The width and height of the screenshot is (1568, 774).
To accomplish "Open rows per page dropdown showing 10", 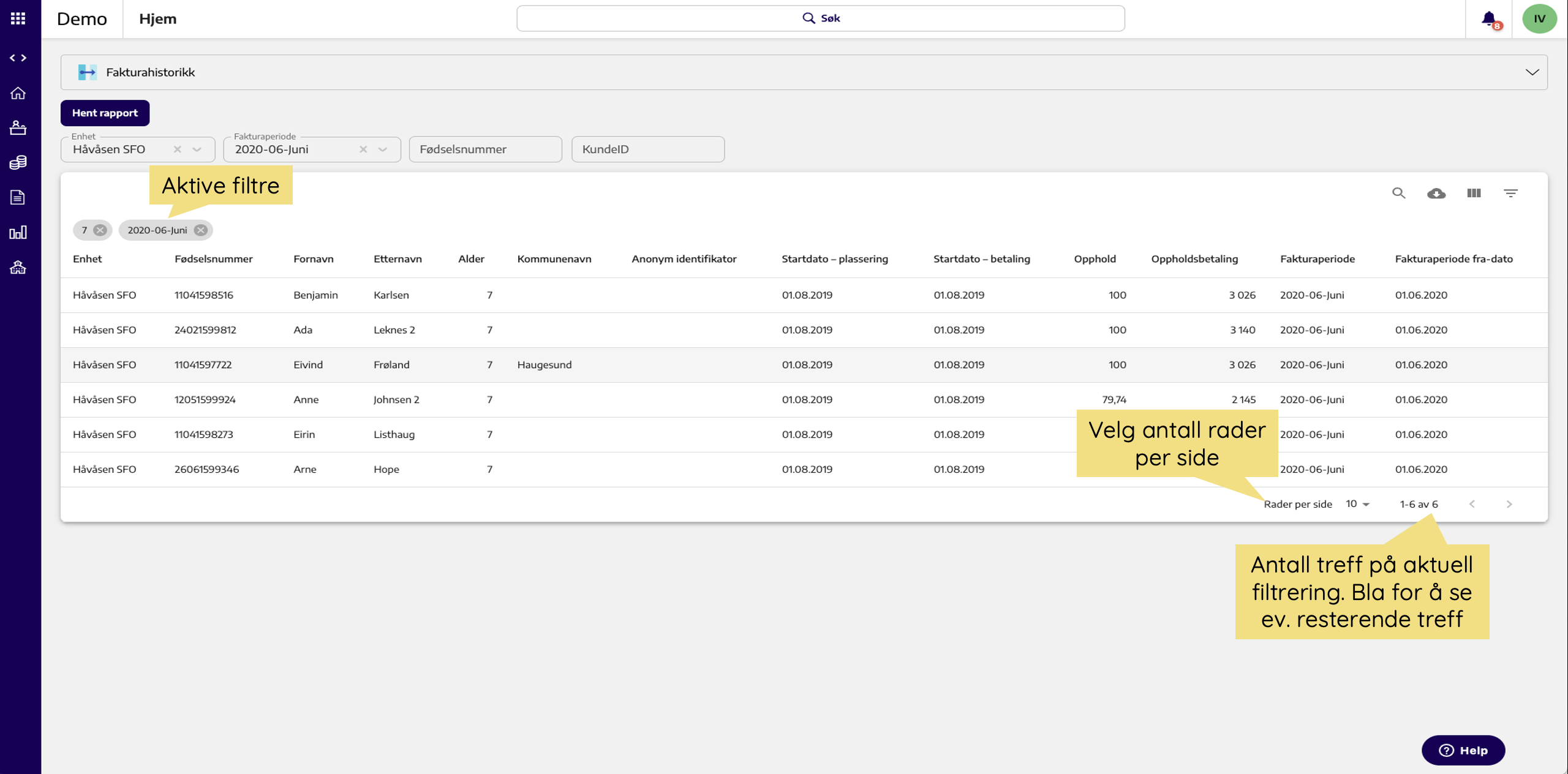I will [1357, 503].
